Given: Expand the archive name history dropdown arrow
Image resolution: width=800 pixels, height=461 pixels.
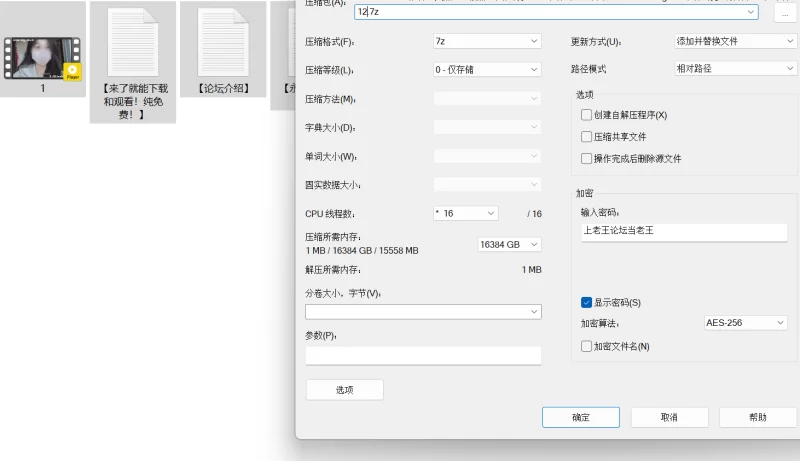Looking at the screenshot, I should 751,12.
